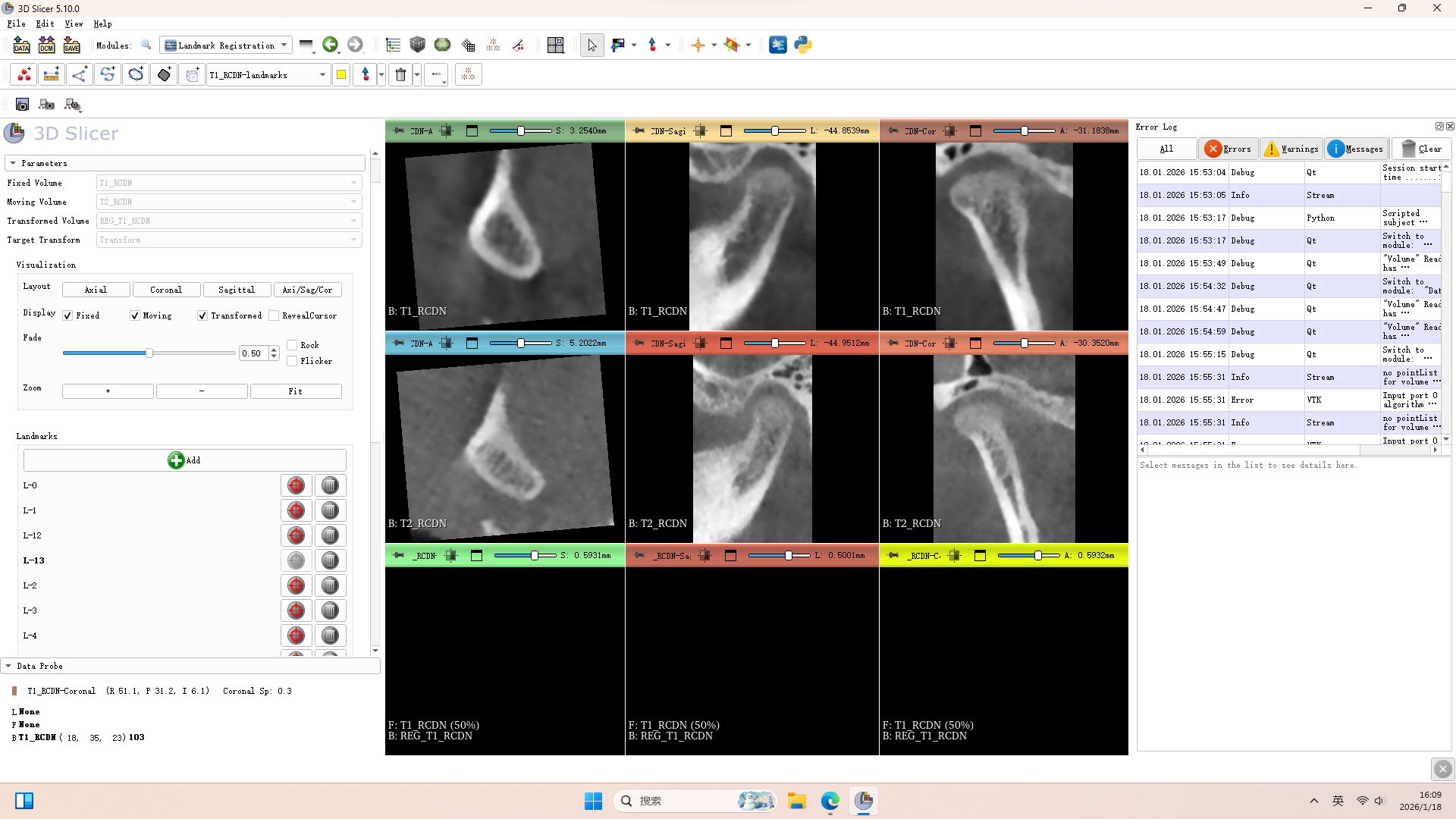Toggle the crosshair toolbar icon
The image size is (1456, 819).
tap(698, 45)
